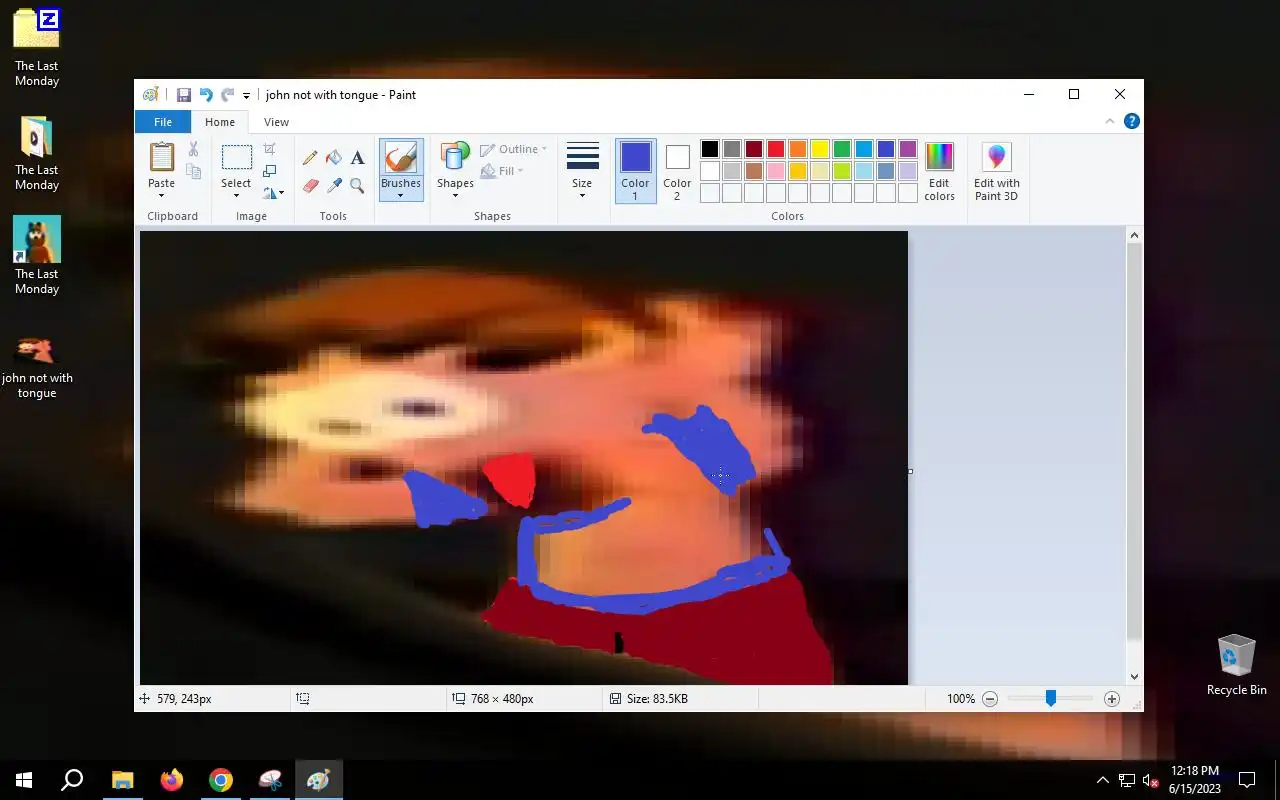The height and width of the screenshot is (800, 1280).
Task: Switch to the Home tab
Action: click(220, 122)
